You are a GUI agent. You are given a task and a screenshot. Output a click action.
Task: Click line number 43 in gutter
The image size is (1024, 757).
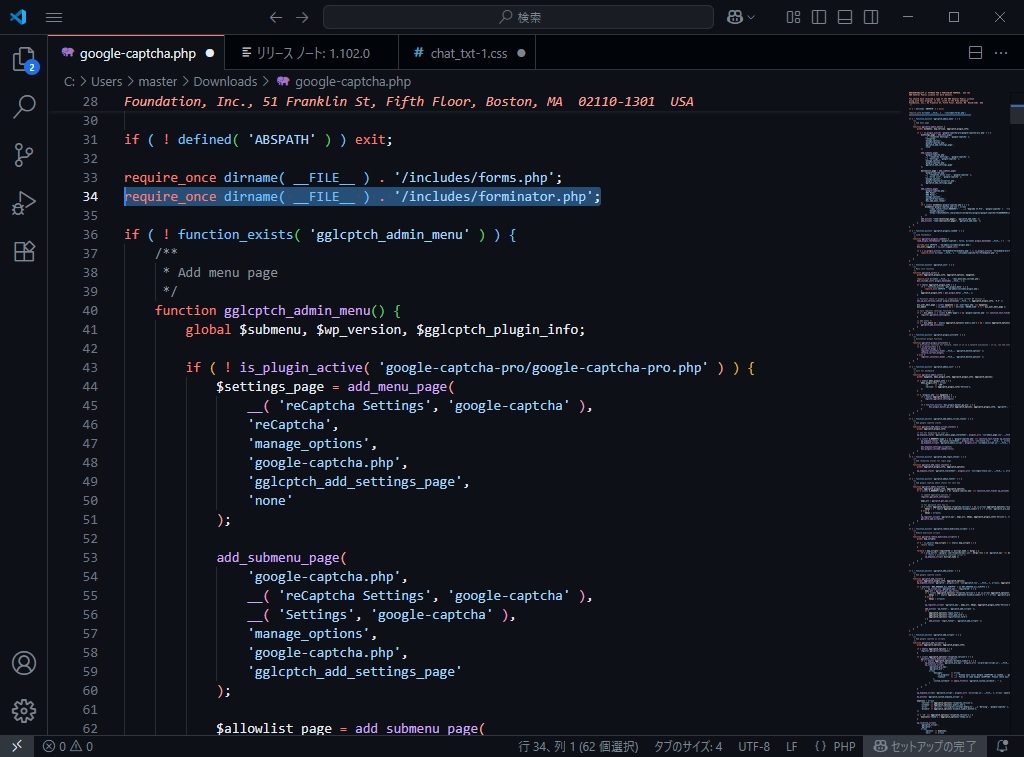coord(90,367)
